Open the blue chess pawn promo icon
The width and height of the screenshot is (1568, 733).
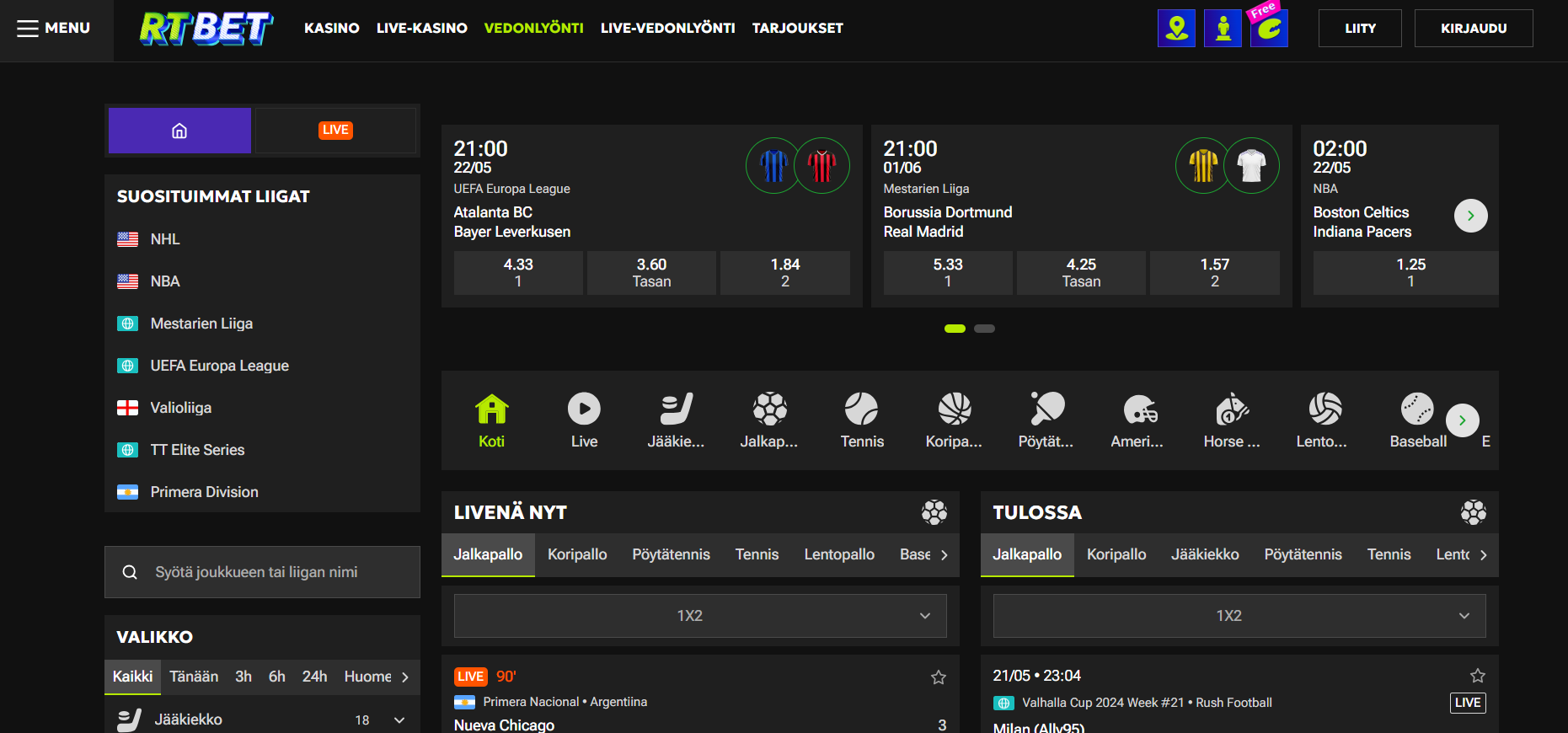[x=1223, y=29]
